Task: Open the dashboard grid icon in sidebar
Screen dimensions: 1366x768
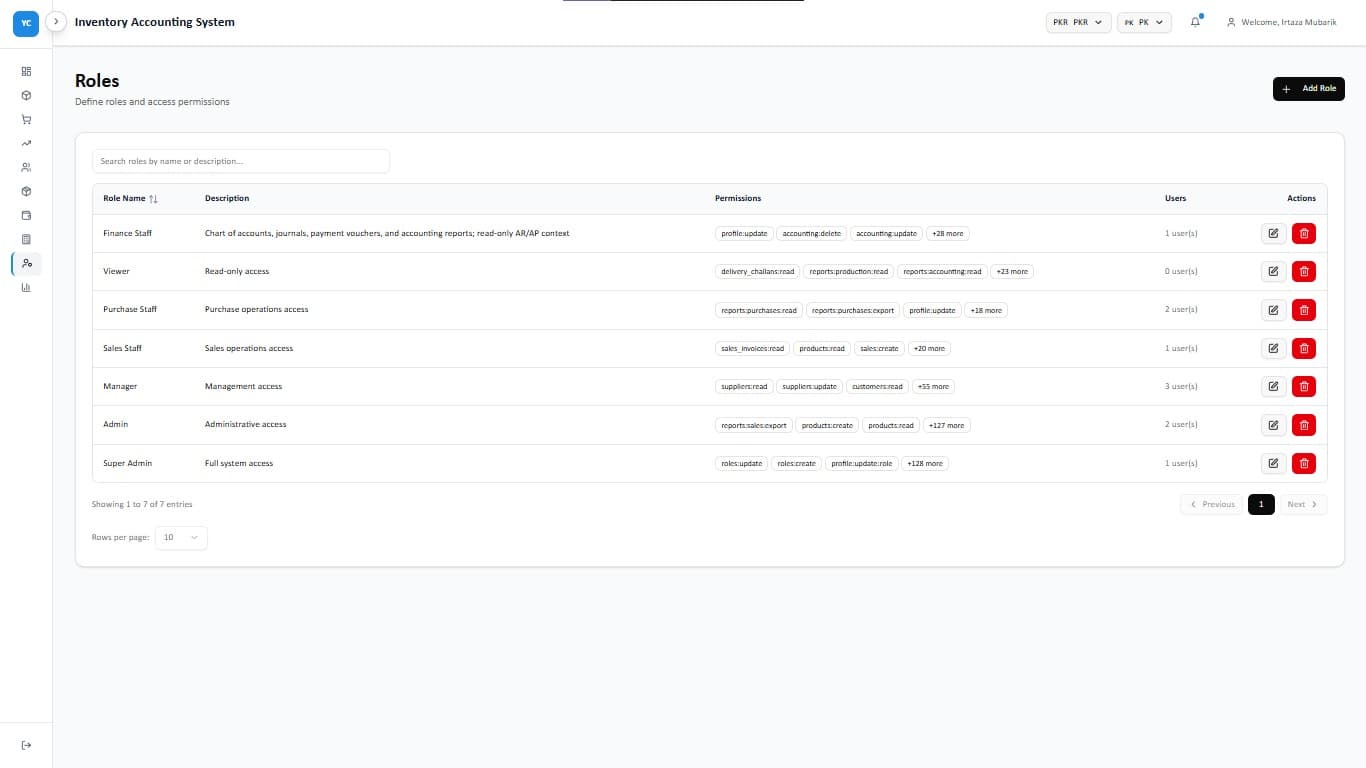Action: tap(26, 71)
